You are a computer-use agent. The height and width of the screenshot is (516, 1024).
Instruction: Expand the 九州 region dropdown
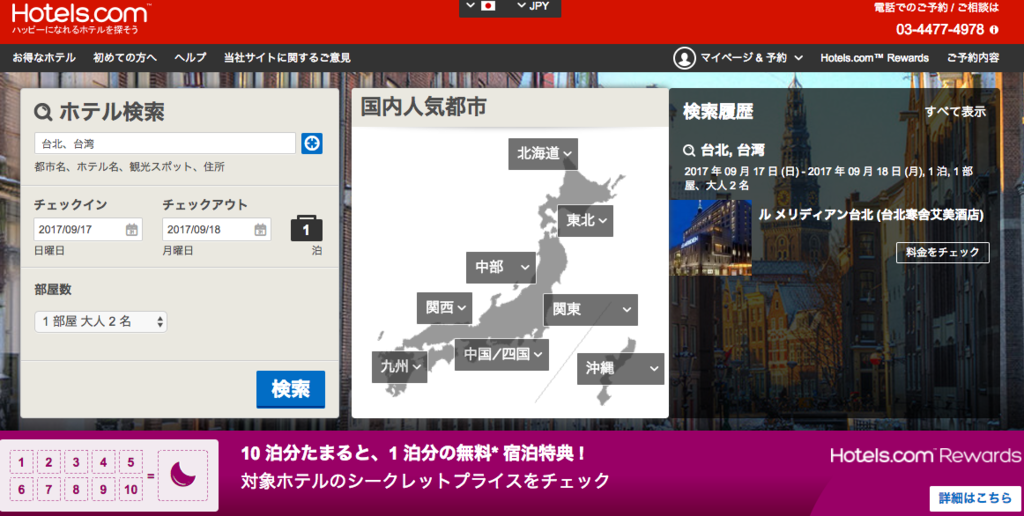(x=400, y=366)
